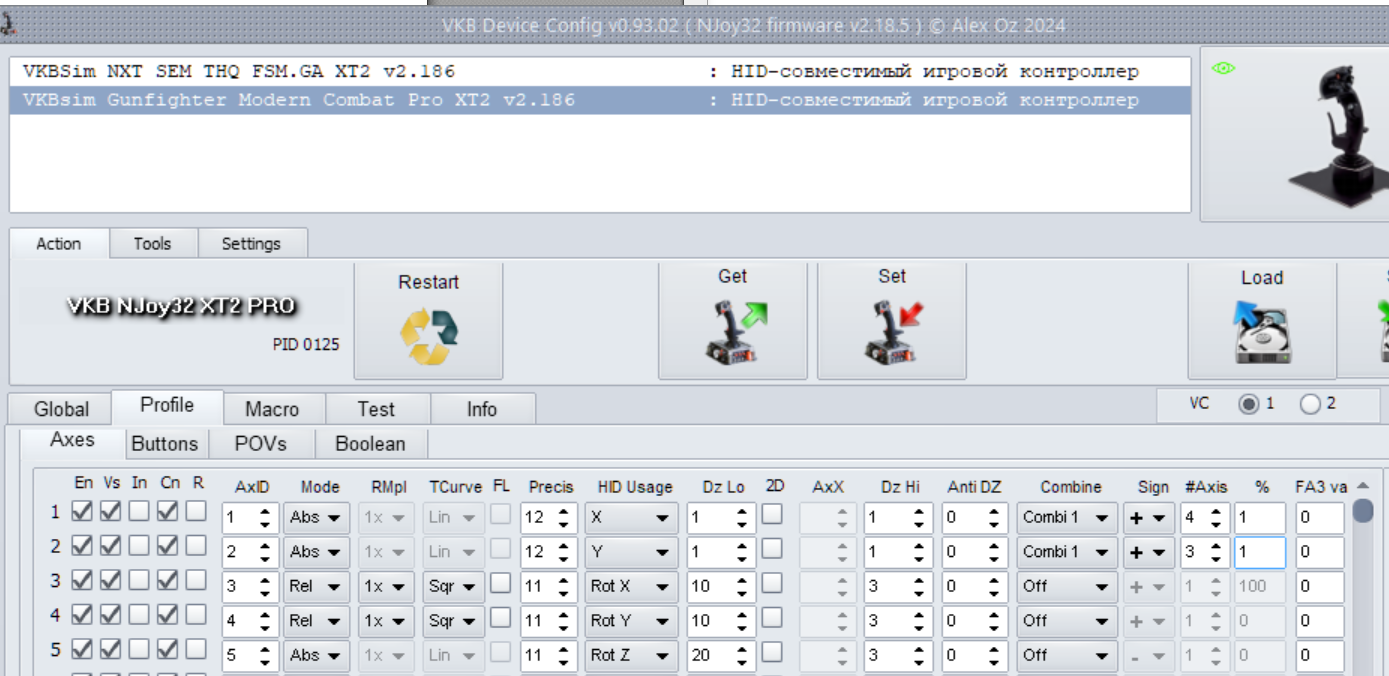Click the Load hard drive icon
Viewport: 1389px width, 676px height.
[x=1262, y=334]
